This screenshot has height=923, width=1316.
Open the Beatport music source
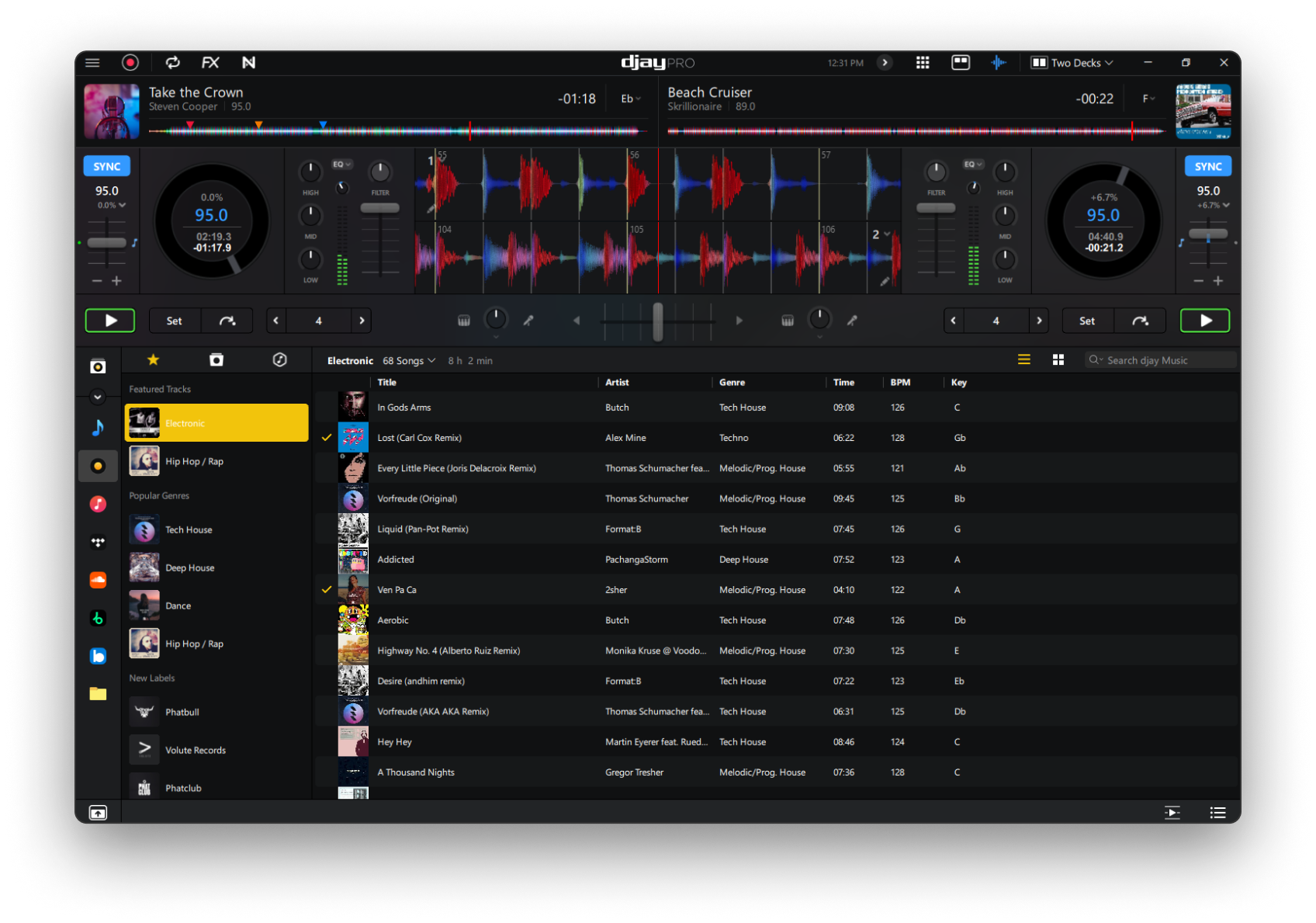tap(98, 617)
